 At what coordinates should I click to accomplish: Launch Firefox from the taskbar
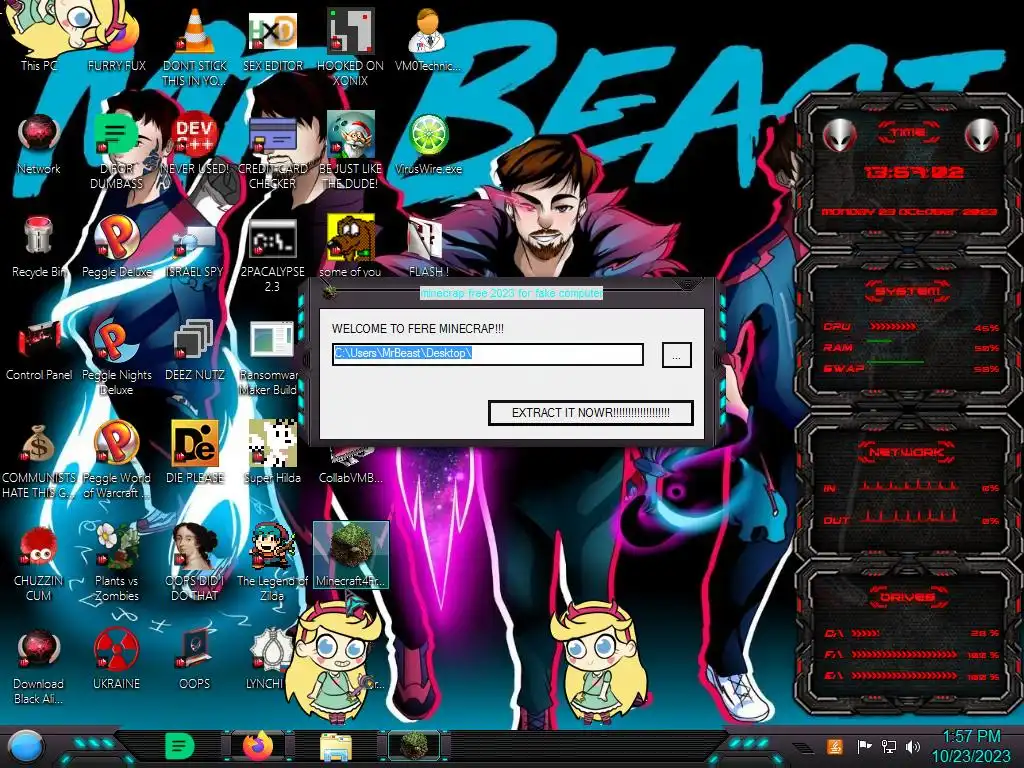click(258, 746)
